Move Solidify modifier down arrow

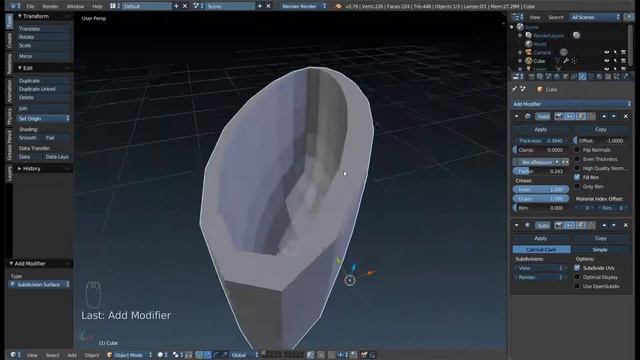[x=613, y=116]
